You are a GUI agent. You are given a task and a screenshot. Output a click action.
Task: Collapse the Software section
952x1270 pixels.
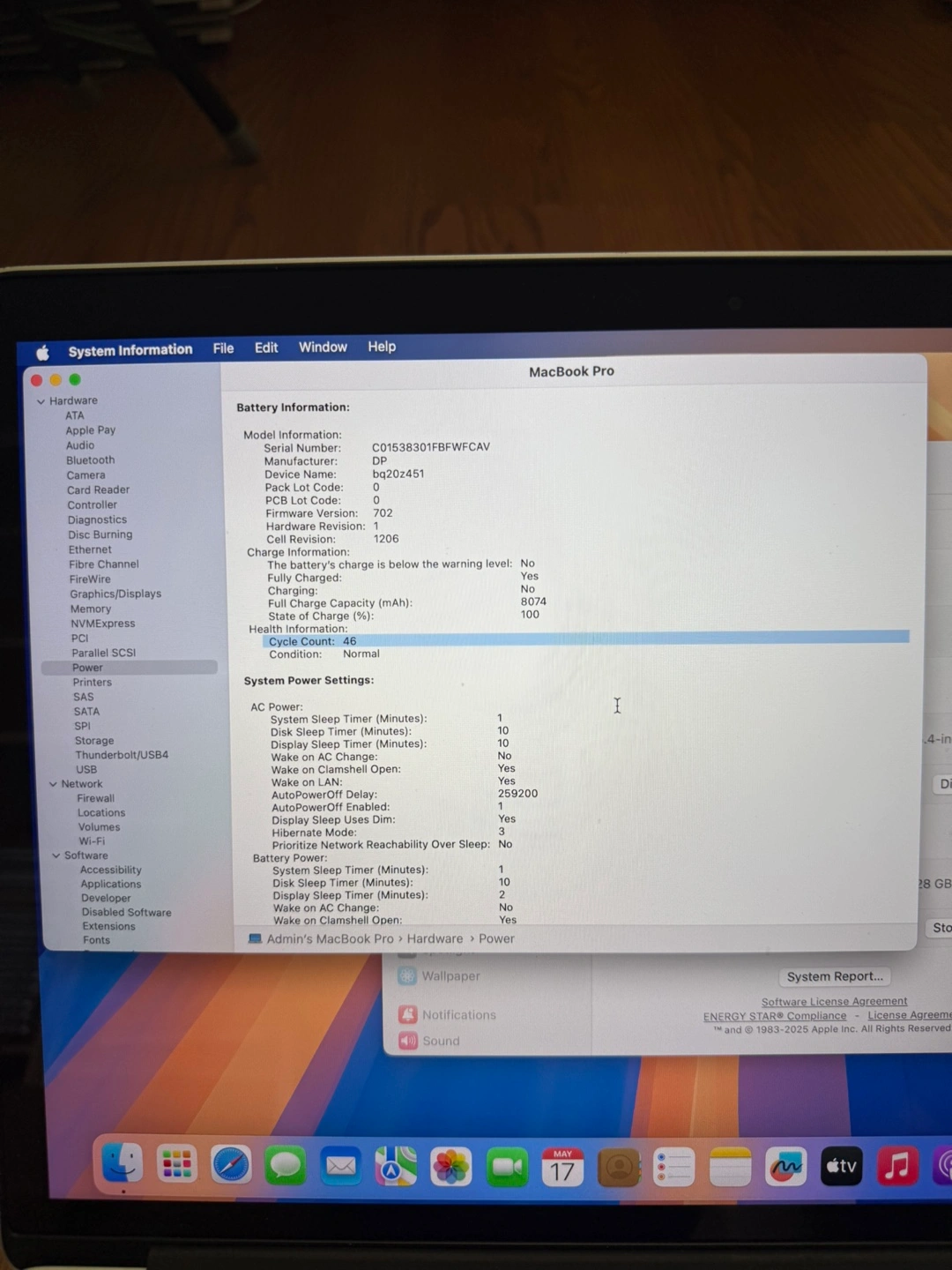[56, 855]
